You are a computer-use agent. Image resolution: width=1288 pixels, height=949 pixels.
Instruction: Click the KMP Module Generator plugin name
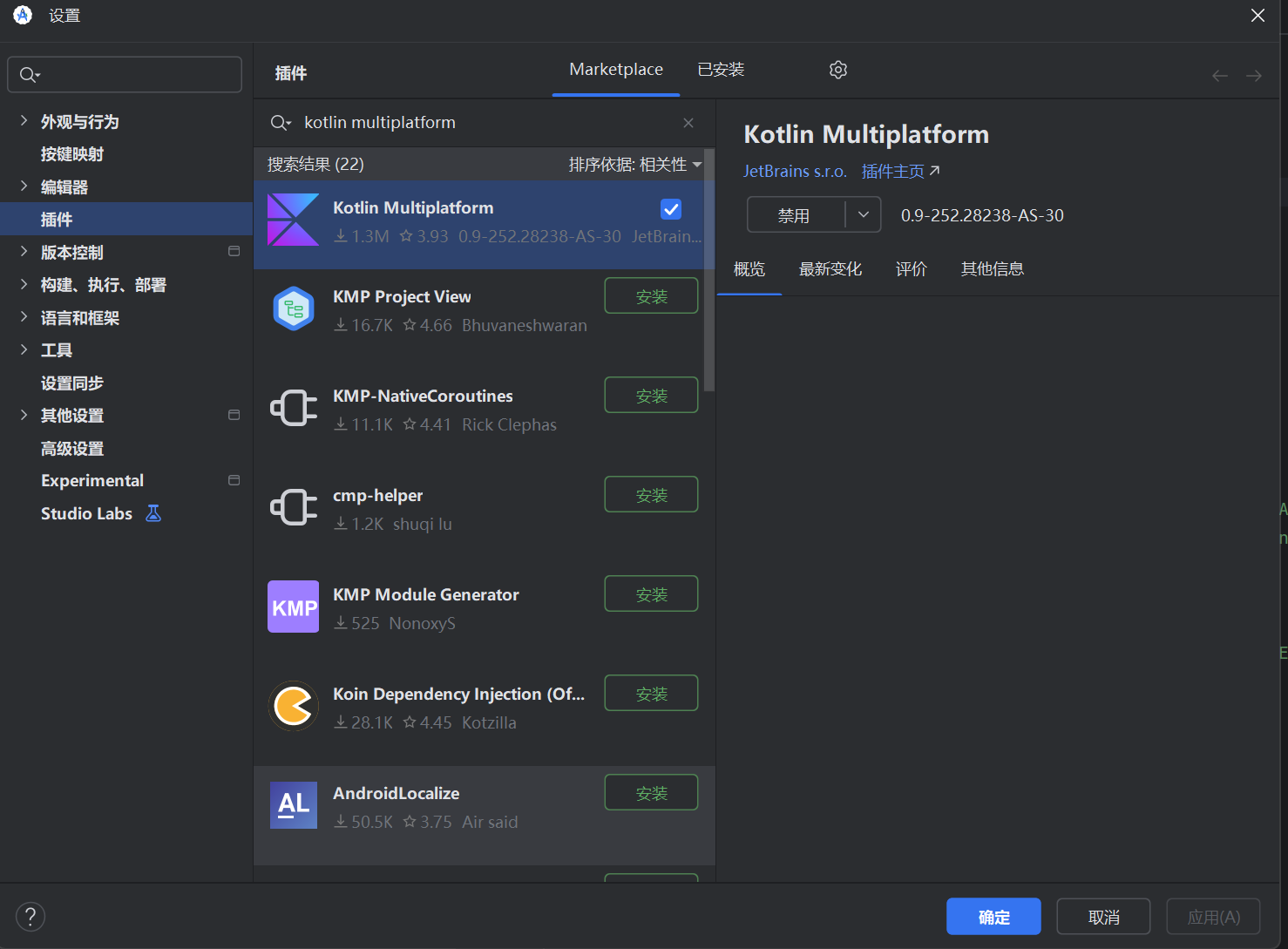click(426, 594)
